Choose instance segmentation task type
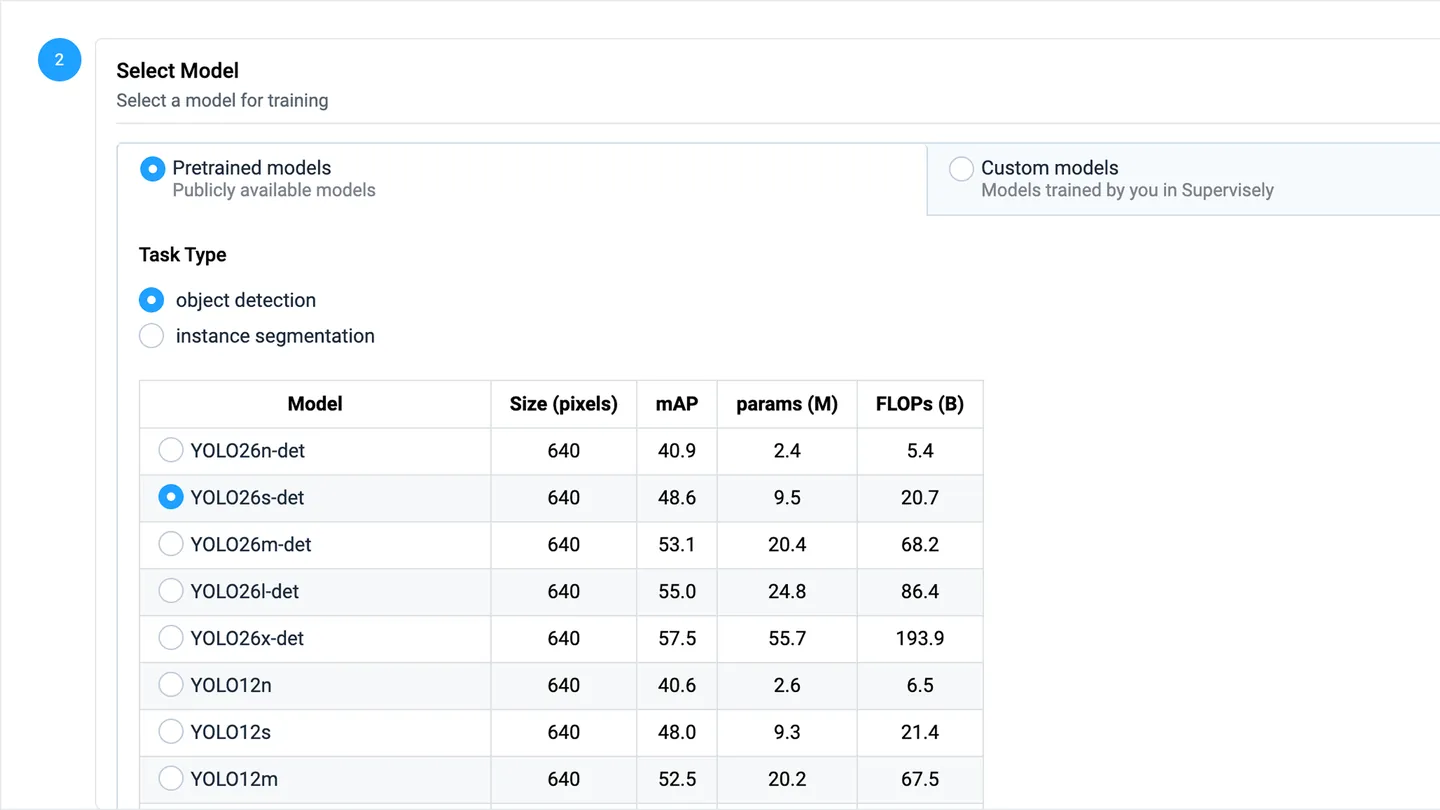 point(151,336)
